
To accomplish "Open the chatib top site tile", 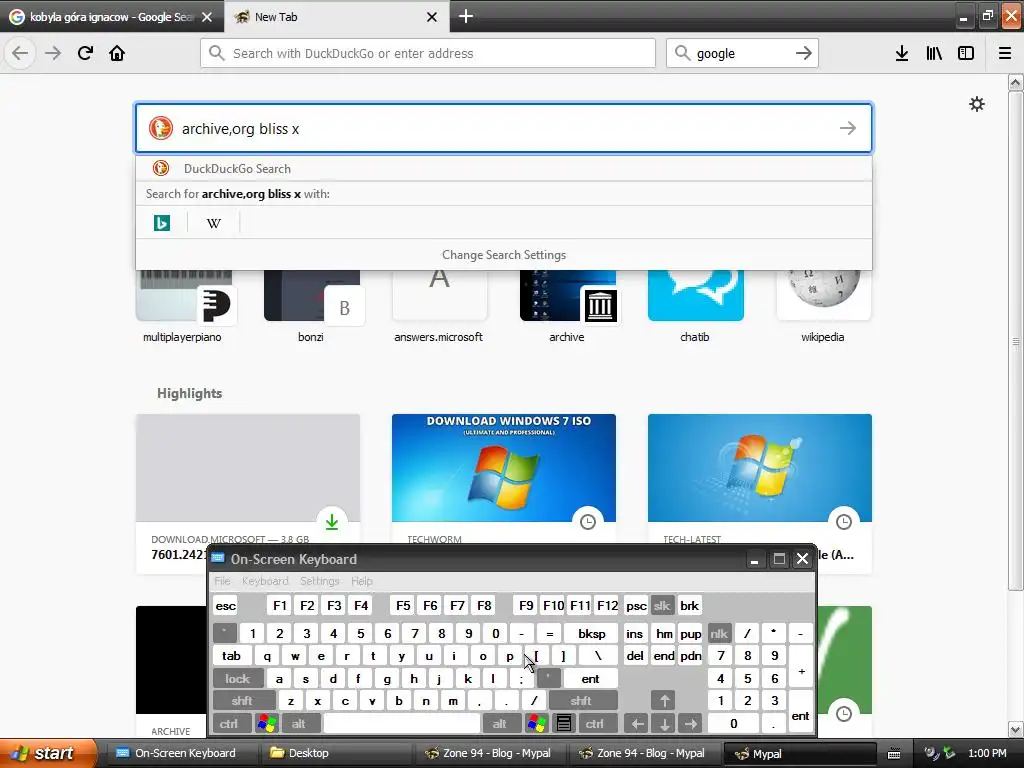I will 695,304.
